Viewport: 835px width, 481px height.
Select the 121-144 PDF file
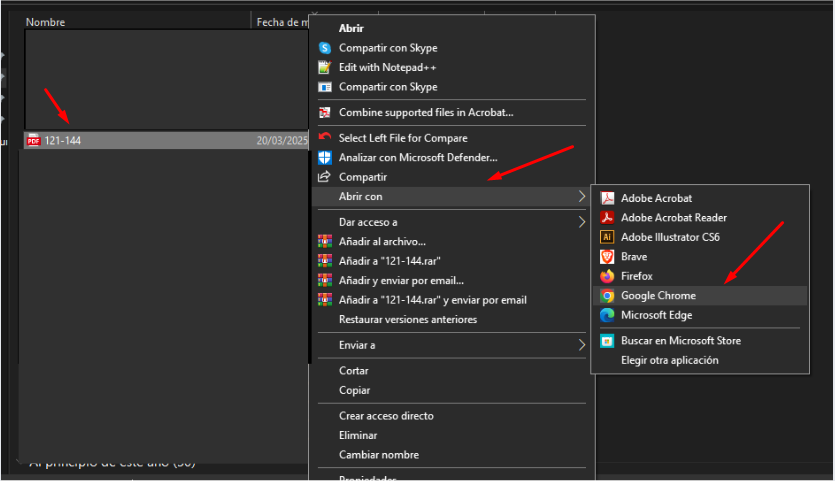[63, 141]
